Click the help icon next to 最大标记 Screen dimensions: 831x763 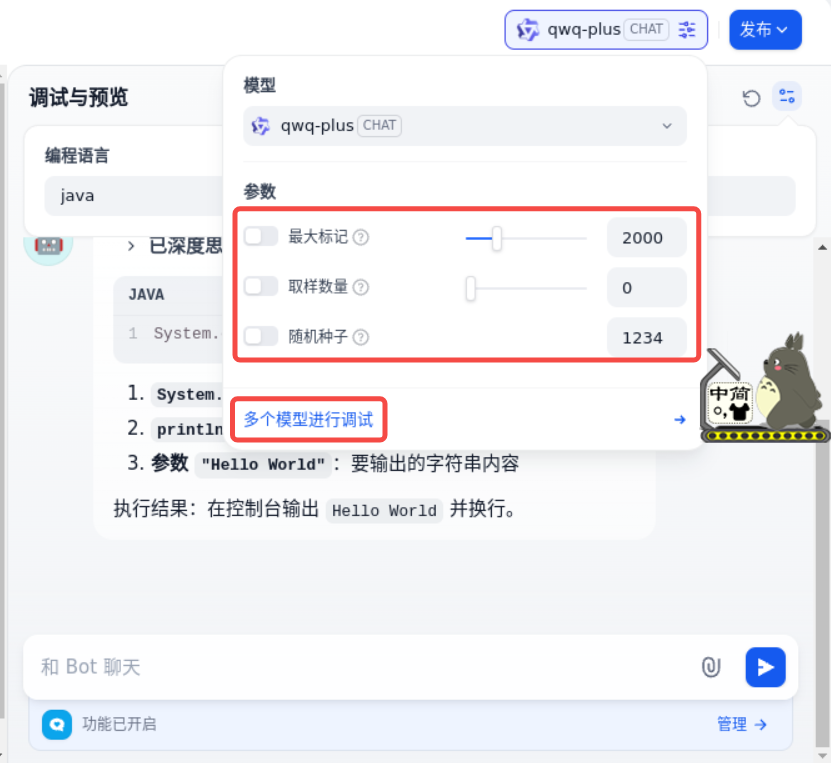pyautogui.click(x=360, y=237)
